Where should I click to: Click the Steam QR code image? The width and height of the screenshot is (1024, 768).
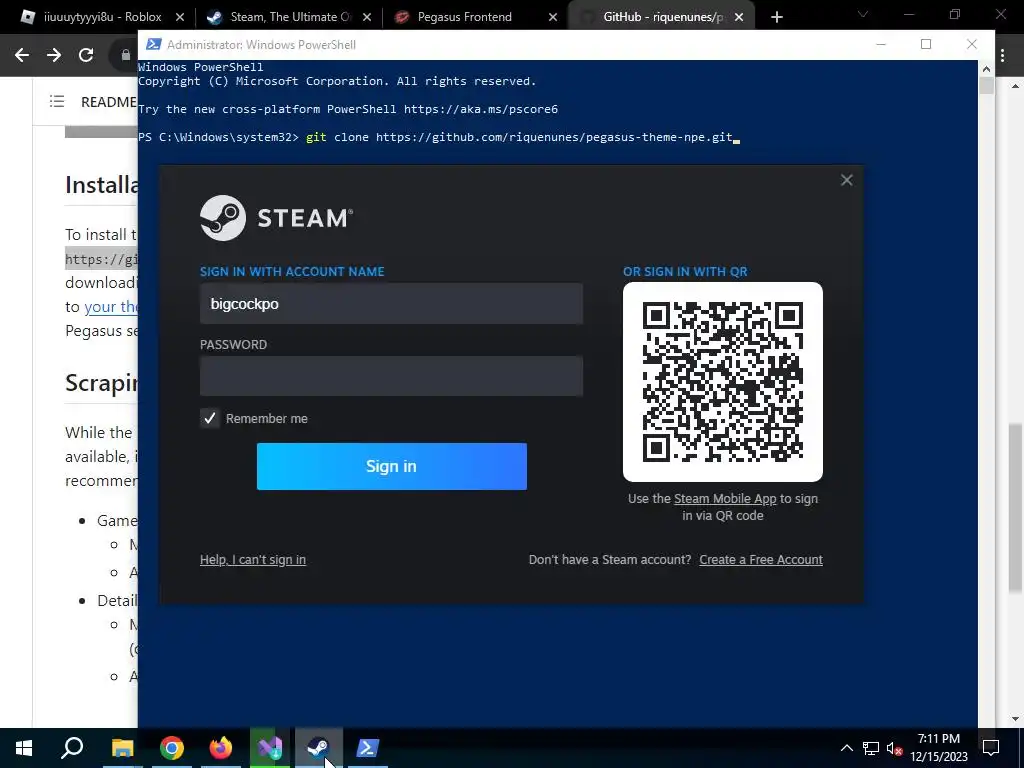tap(723, 382)
